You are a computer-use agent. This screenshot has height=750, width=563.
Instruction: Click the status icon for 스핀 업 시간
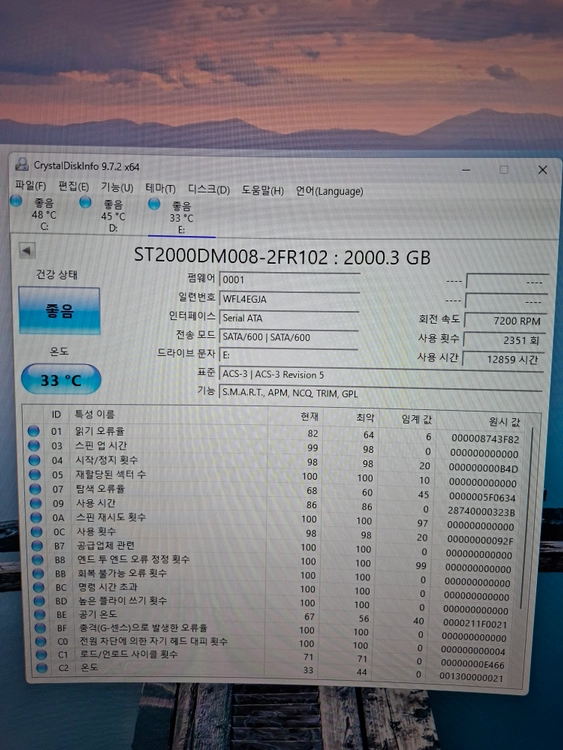click(x=34, y=446)
